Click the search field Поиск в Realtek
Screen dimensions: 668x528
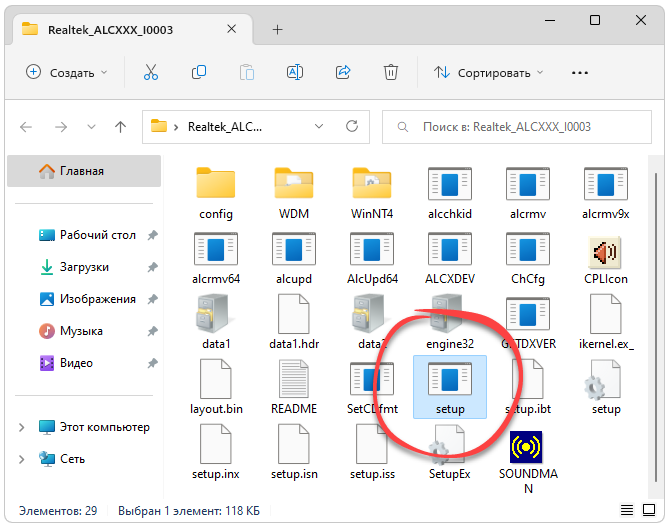(x=517, y=127)
